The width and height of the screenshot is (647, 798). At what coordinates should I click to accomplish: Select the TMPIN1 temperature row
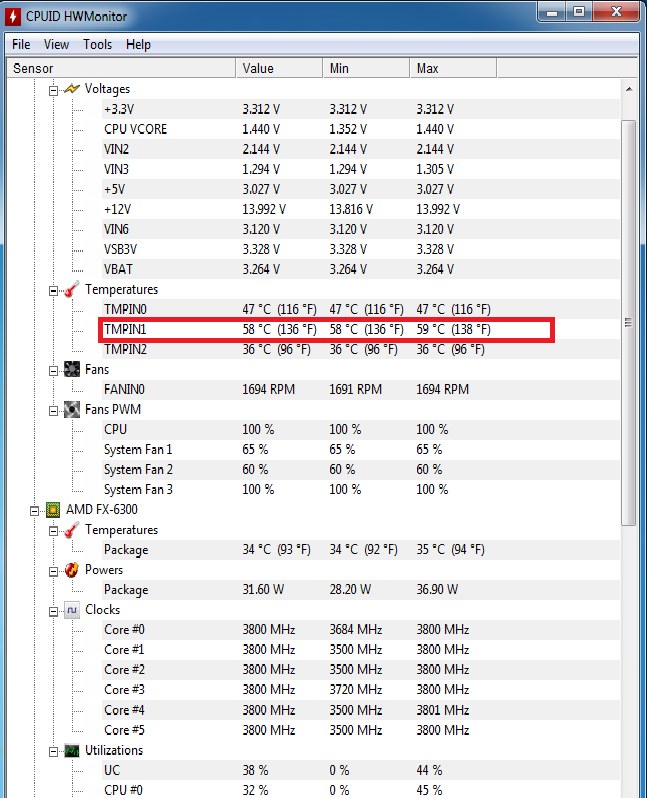coord(360,329)
